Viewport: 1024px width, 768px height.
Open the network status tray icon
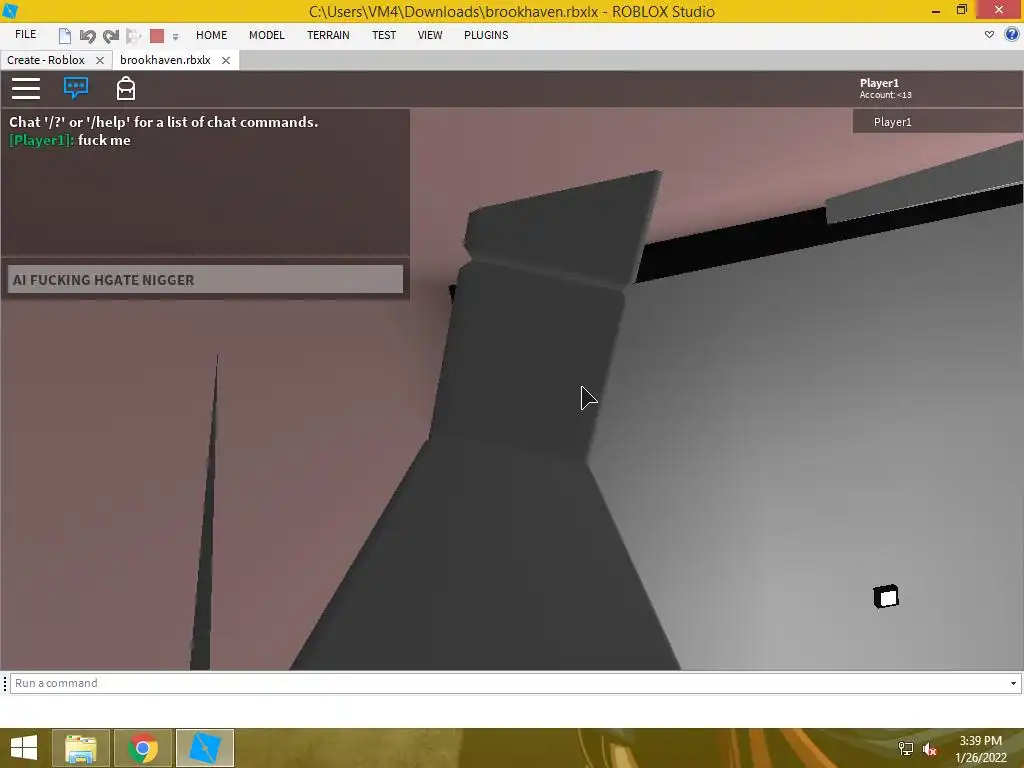[906, 748]
